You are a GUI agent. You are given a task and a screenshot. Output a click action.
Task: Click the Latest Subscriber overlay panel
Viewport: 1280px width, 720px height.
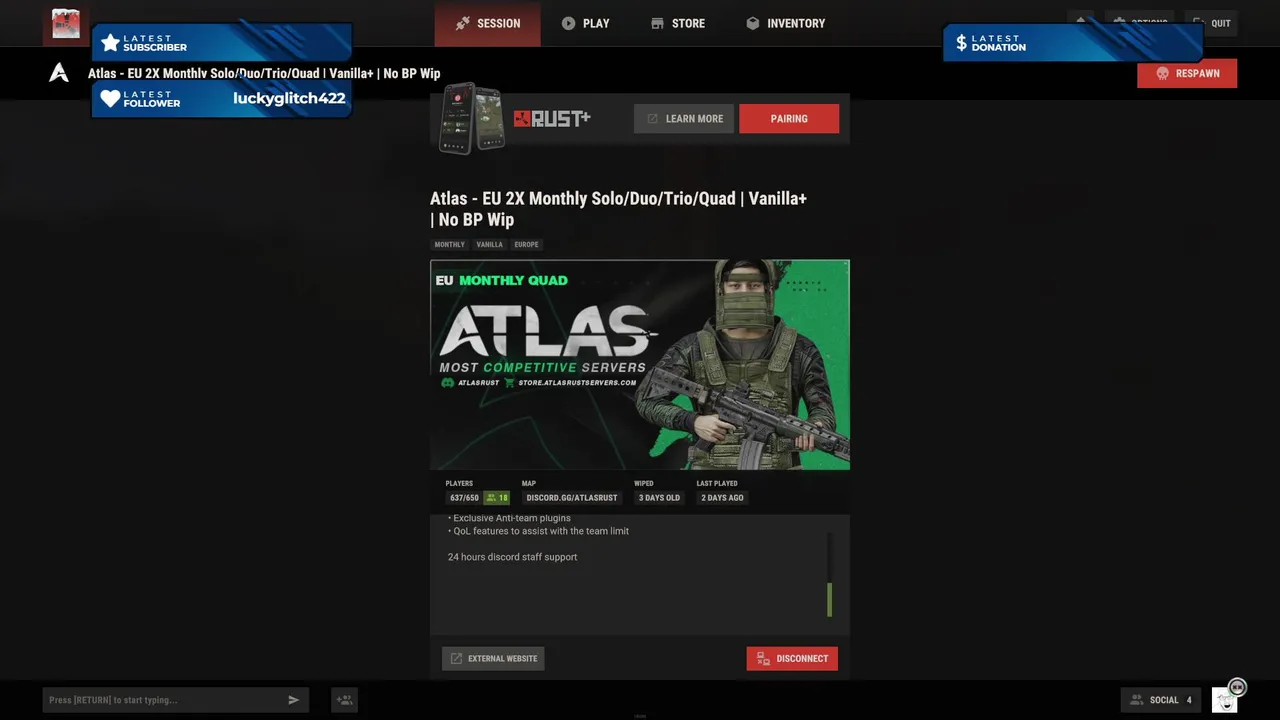(x=221, y=43)
